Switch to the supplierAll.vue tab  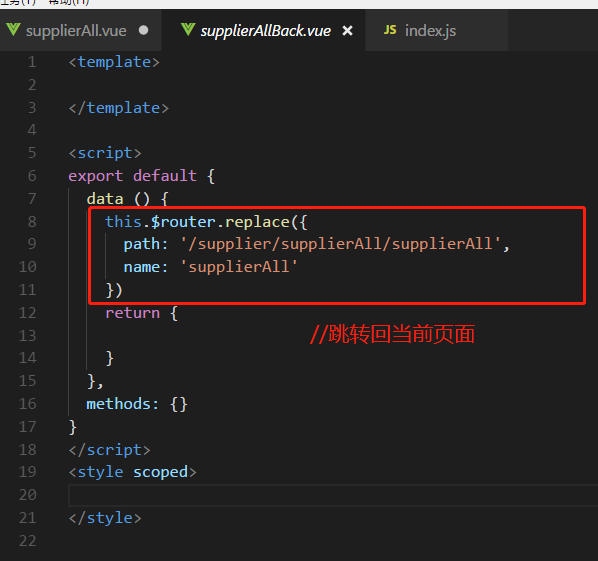[76, 31]
